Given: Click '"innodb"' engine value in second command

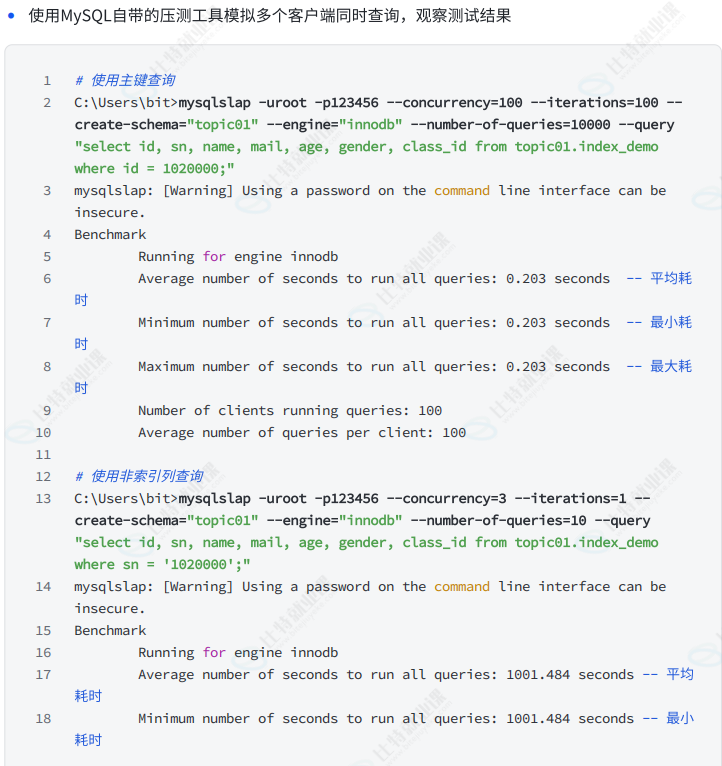Looking at the screenshot, I should tap(371, 520).
